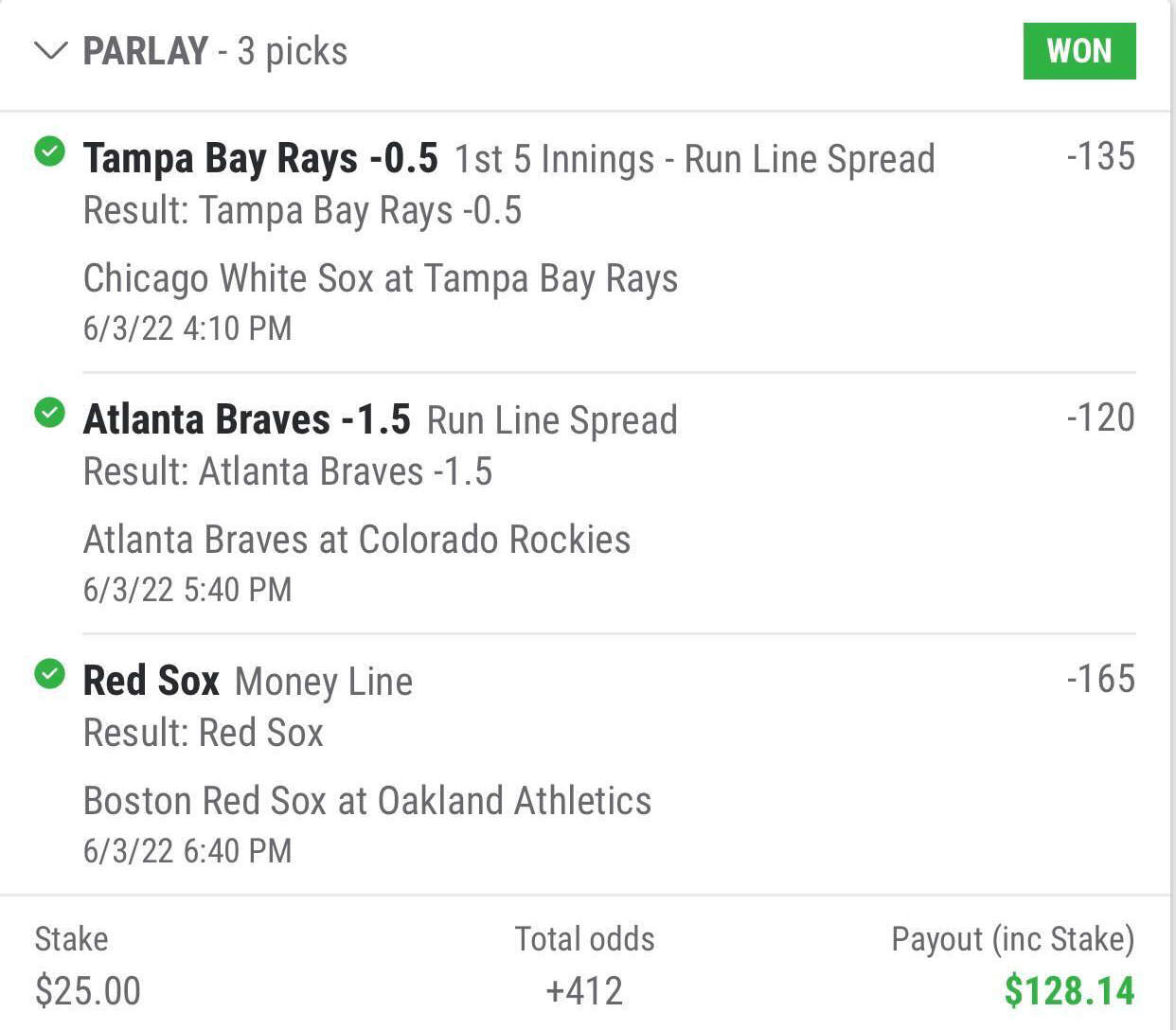Click the -135 odds value

tap(1100, 156)
